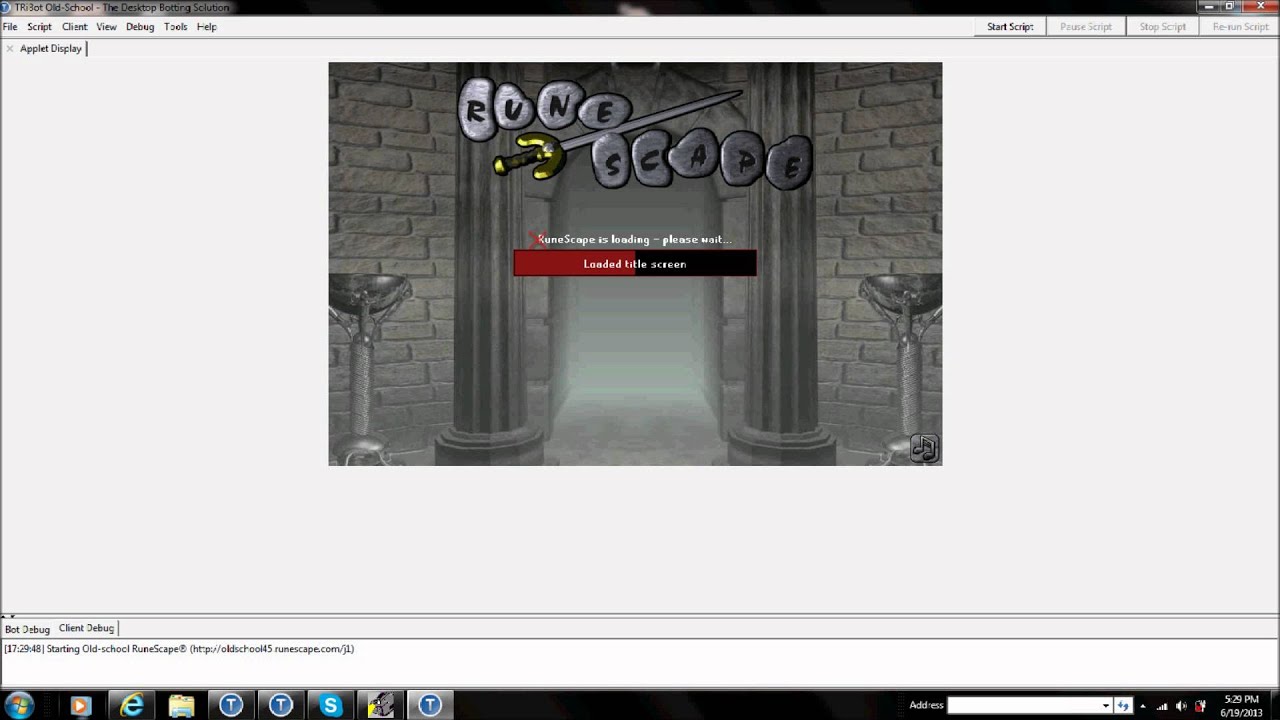The height and width of the screenshot is (720, 1280).
Task: Minimize the TRiBot window
Action: click(x=1207, y=7)
